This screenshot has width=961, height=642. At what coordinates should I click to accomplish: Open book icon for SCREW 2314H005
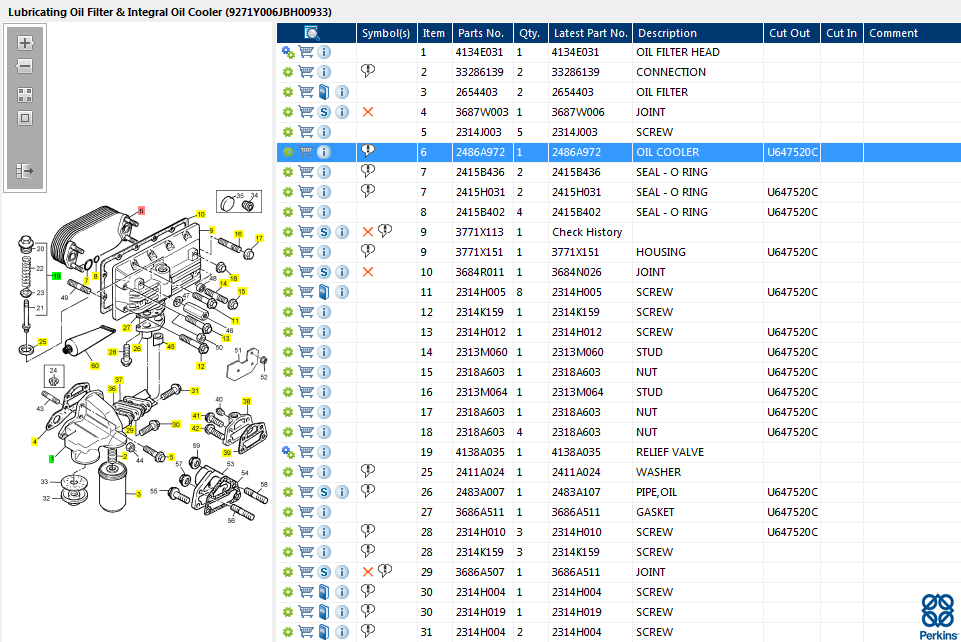point(324,292)
